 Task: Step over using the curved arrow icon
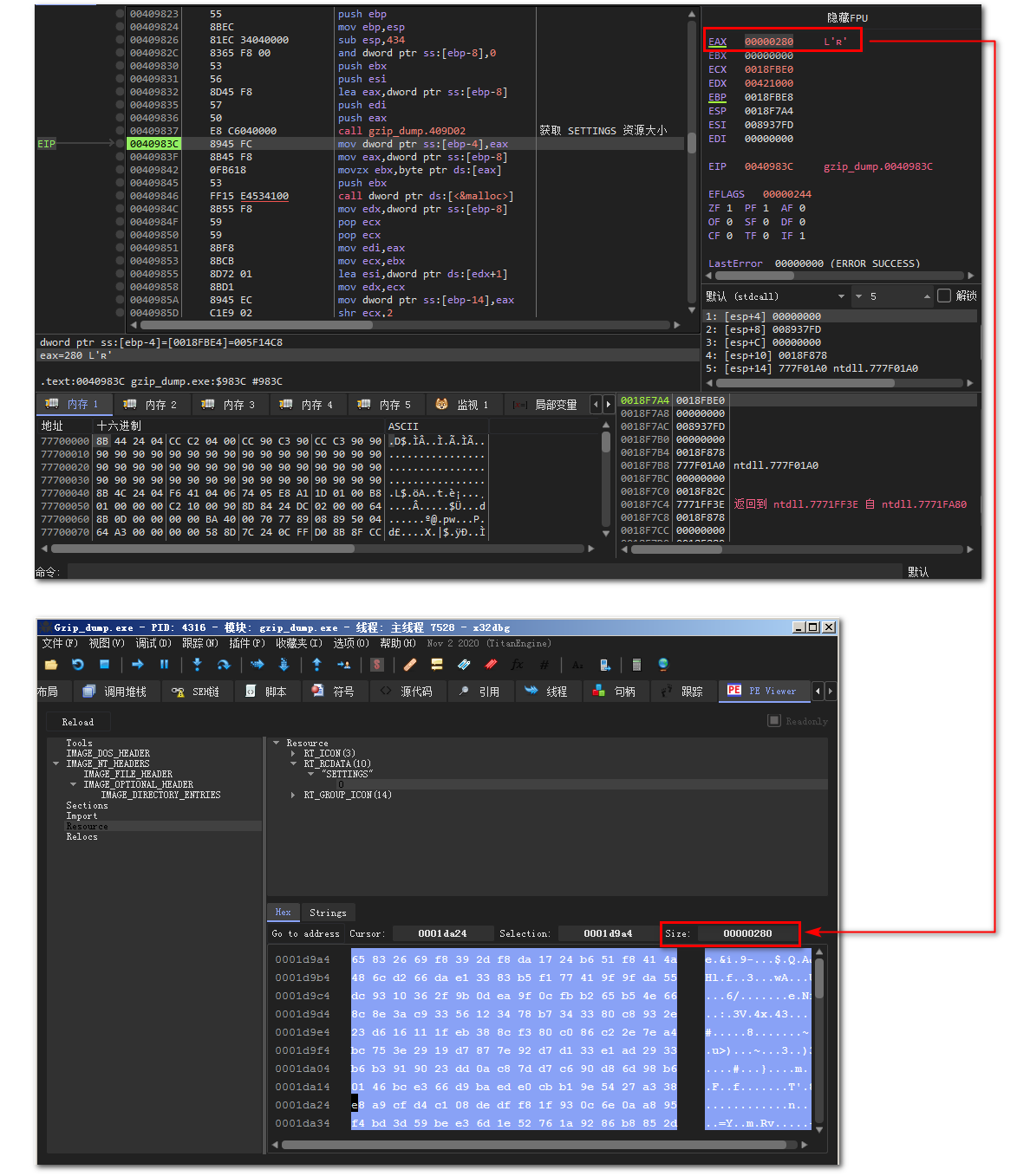(223, 665)
